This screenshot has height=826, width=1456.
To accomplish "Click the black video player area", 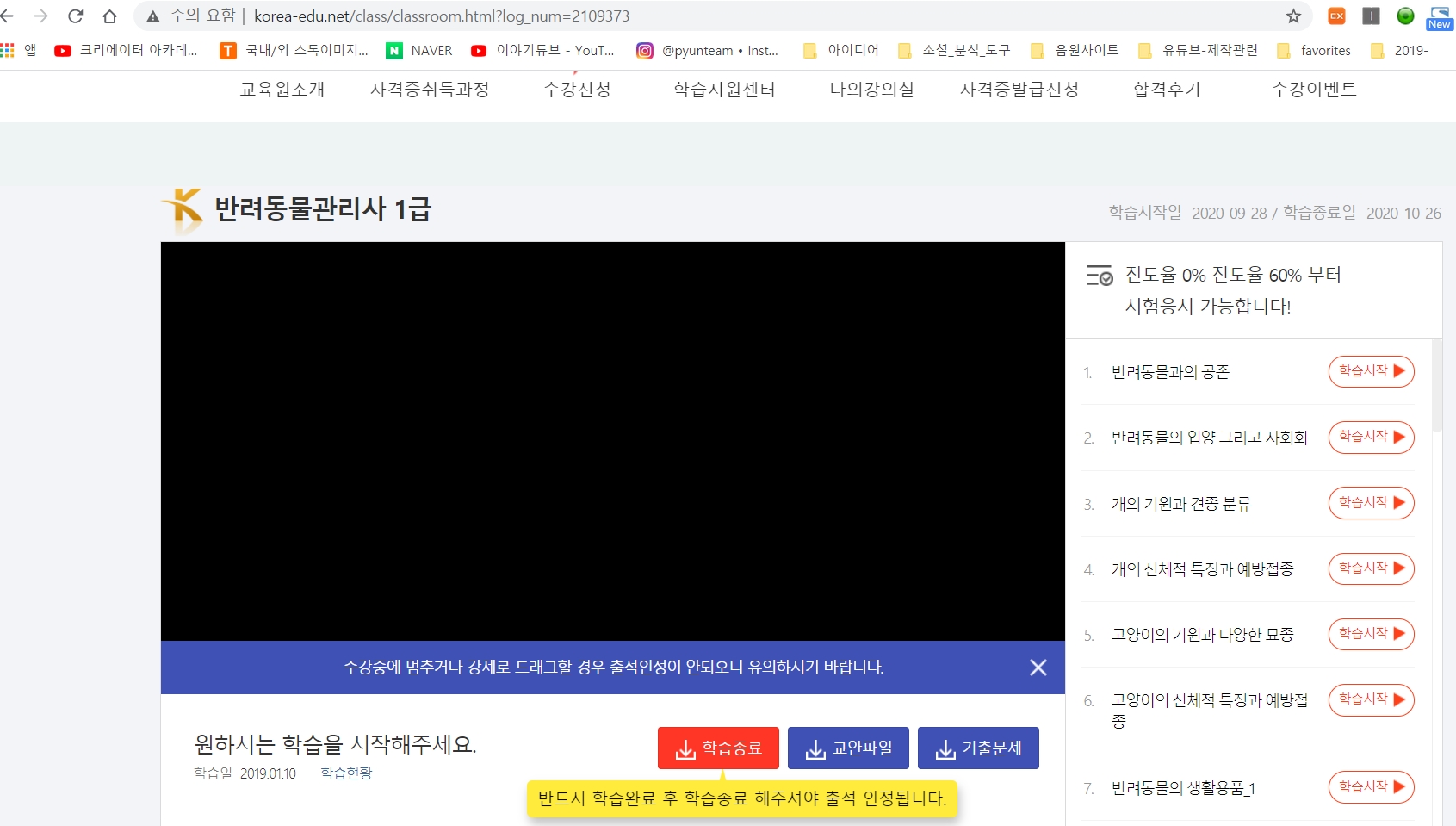I will pyautogui.click(x=613, y=441).
